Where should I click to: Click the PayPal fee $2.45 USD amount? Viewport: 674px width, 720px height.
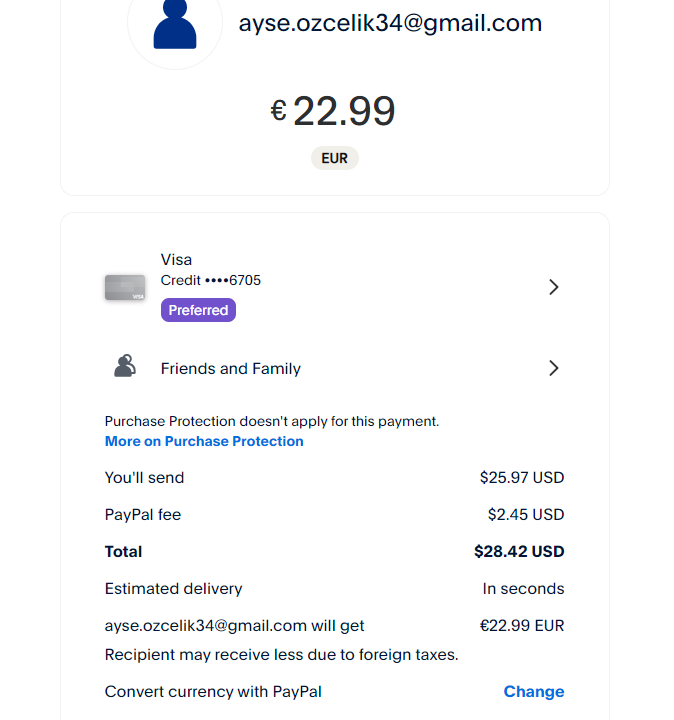(x=526, y=515)
